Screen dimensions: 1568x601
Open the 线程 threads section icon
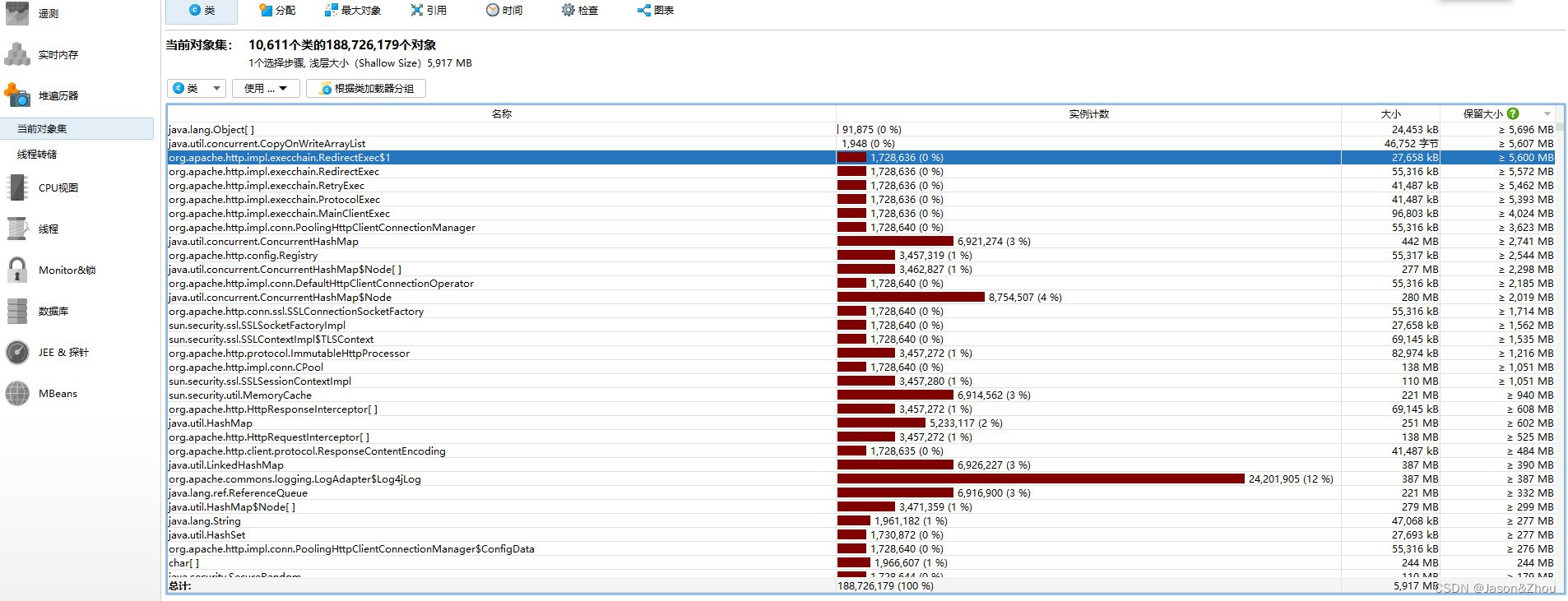point(17,229)
